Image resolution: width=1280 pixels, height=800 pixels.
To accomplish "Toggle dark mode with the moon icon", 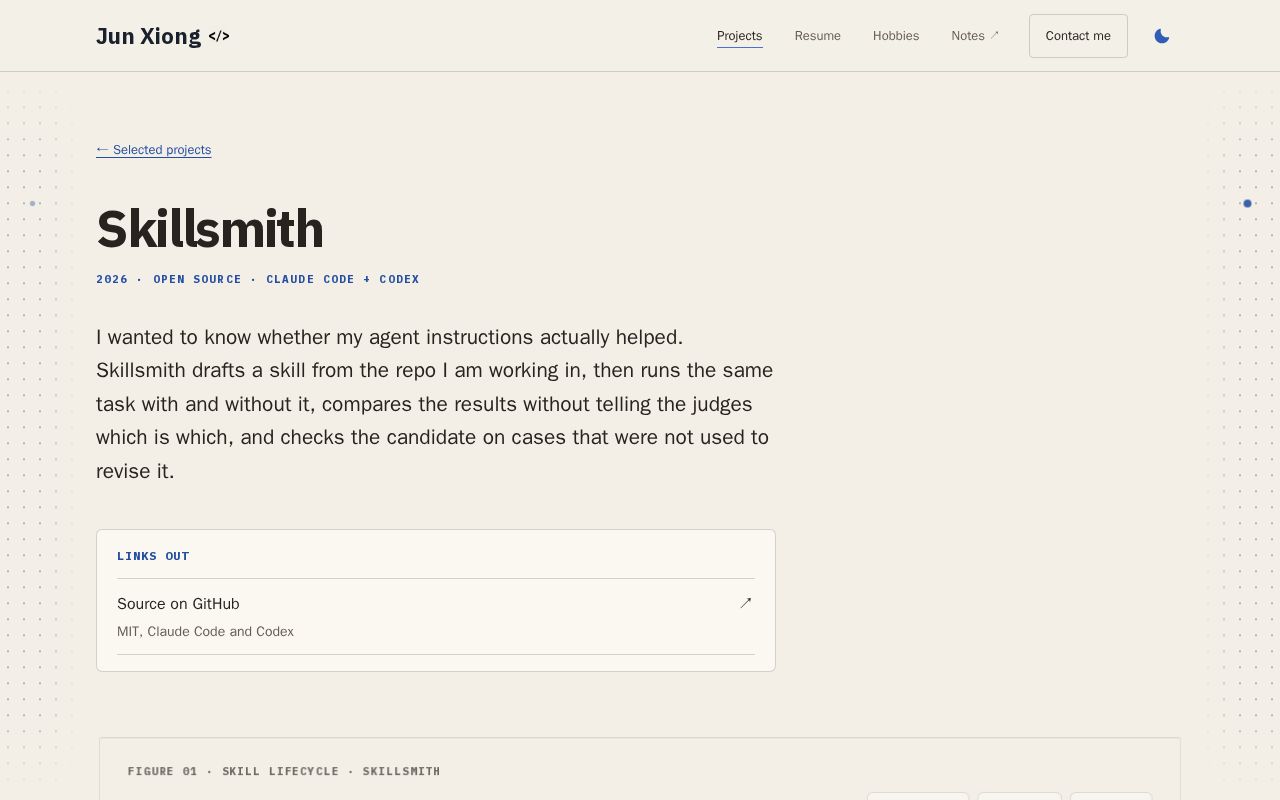I will pyautogui.click(x=1162, y=36).
